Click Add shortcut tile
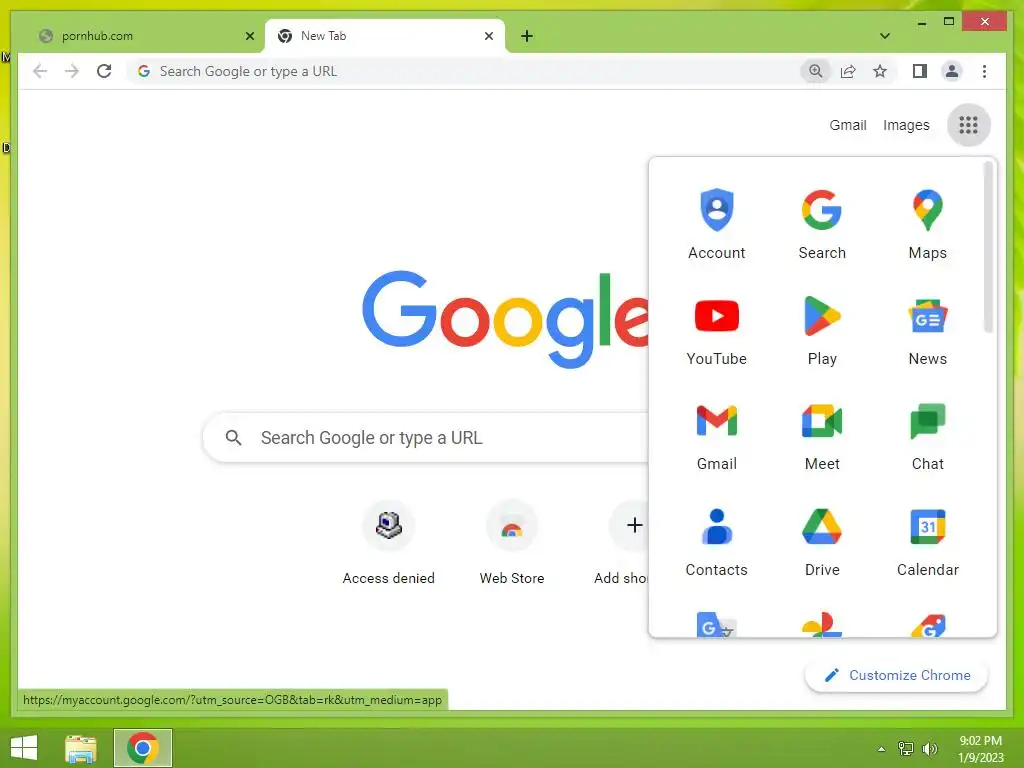 [622, 542]
